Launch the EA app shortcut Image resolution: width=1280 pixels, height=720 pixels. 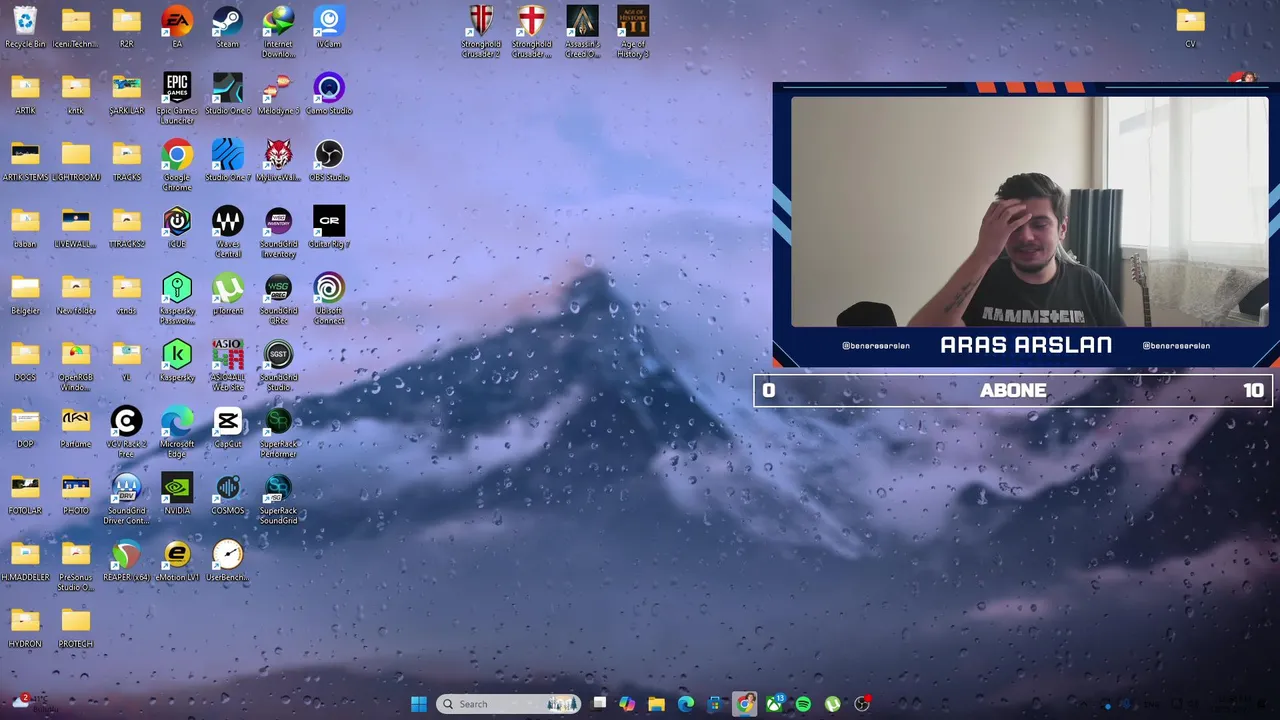pos(177,27)
